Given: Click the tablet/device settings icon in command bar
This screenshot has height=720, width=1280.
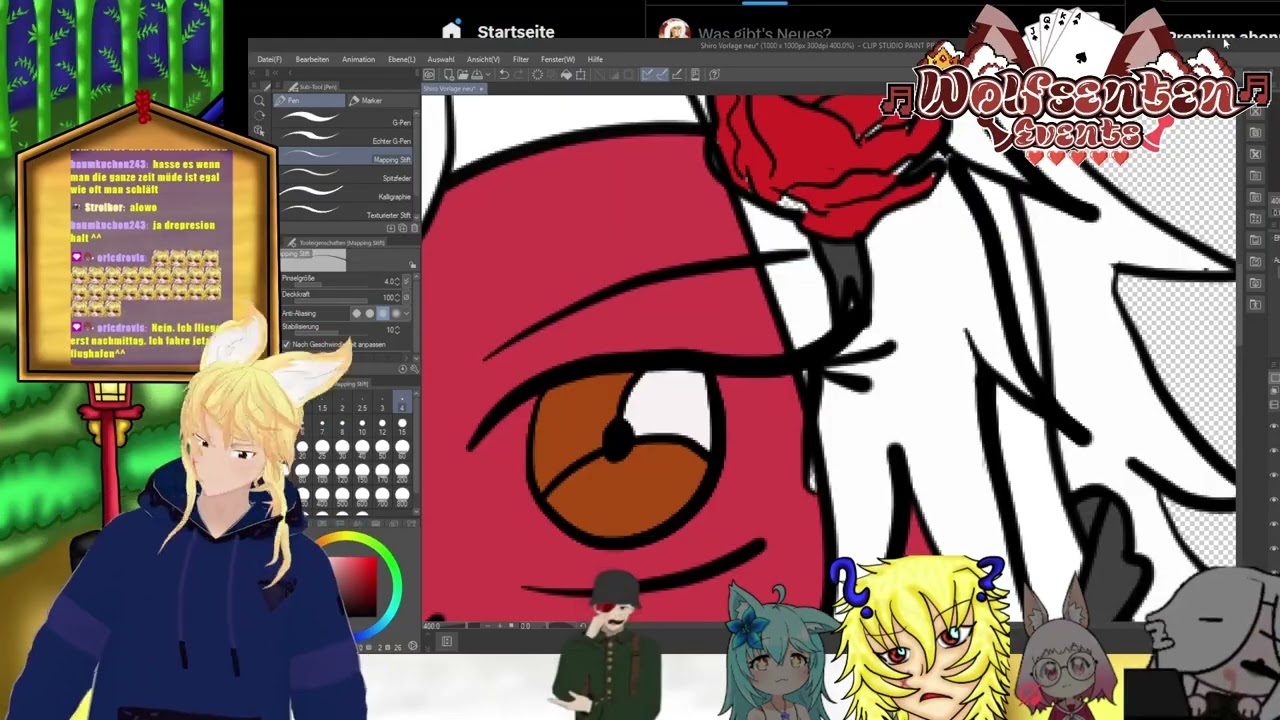Looking at the screenshot, I should tap(695, 74).
